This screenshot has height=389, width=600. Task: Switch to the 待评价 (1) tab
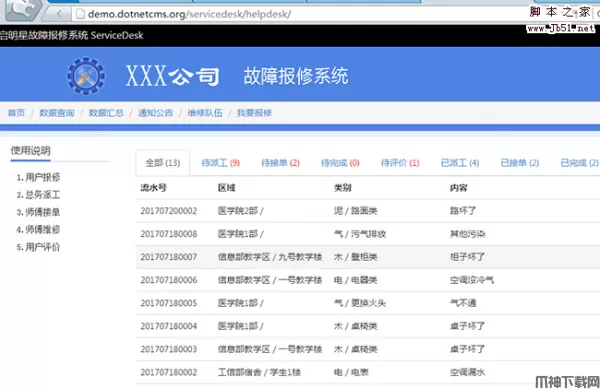[x=400, y=163]
